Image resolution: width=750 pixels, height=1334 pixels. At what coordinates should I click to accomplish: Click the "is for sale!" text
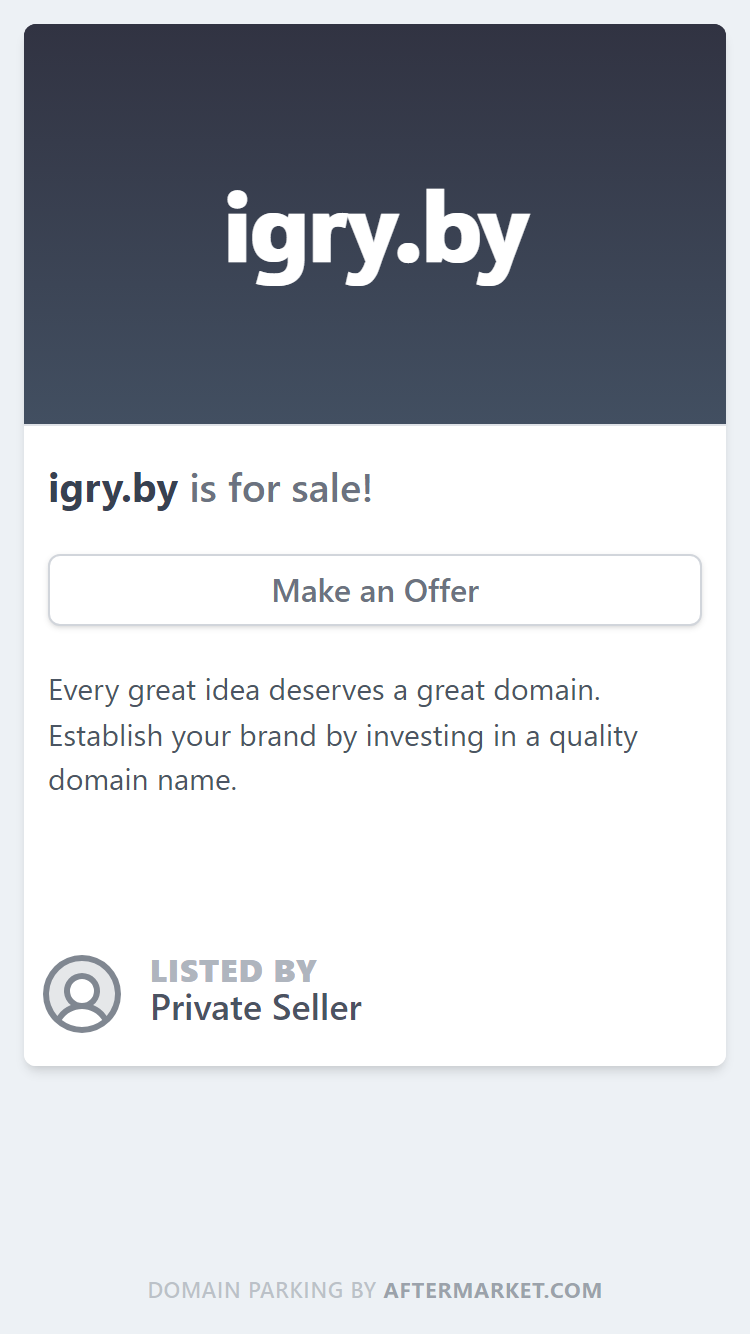tap(281, 489)
